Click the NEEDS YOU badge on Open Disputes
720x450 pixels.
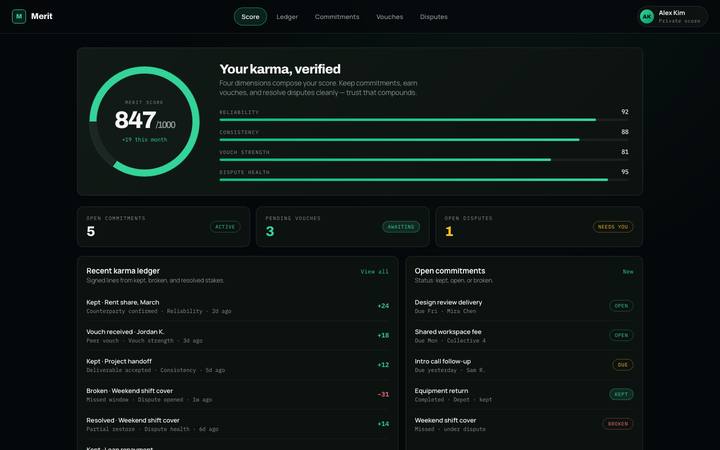coord(613,227)
